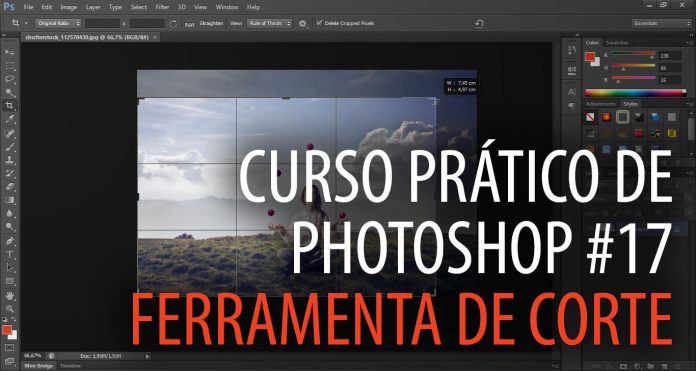Select the Gradient tool
The image size is (696, 371).
[9, 200]
